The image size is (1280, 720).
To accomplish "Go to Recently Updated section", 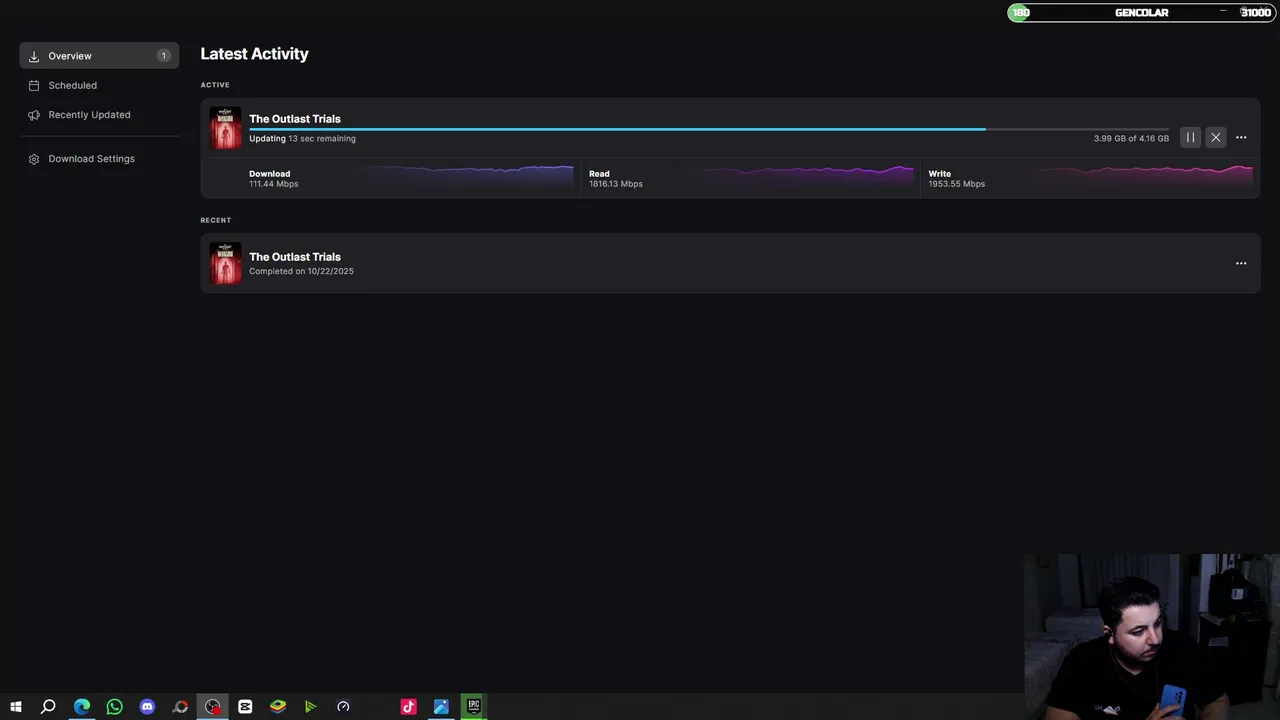I will [x=89, y=115].
